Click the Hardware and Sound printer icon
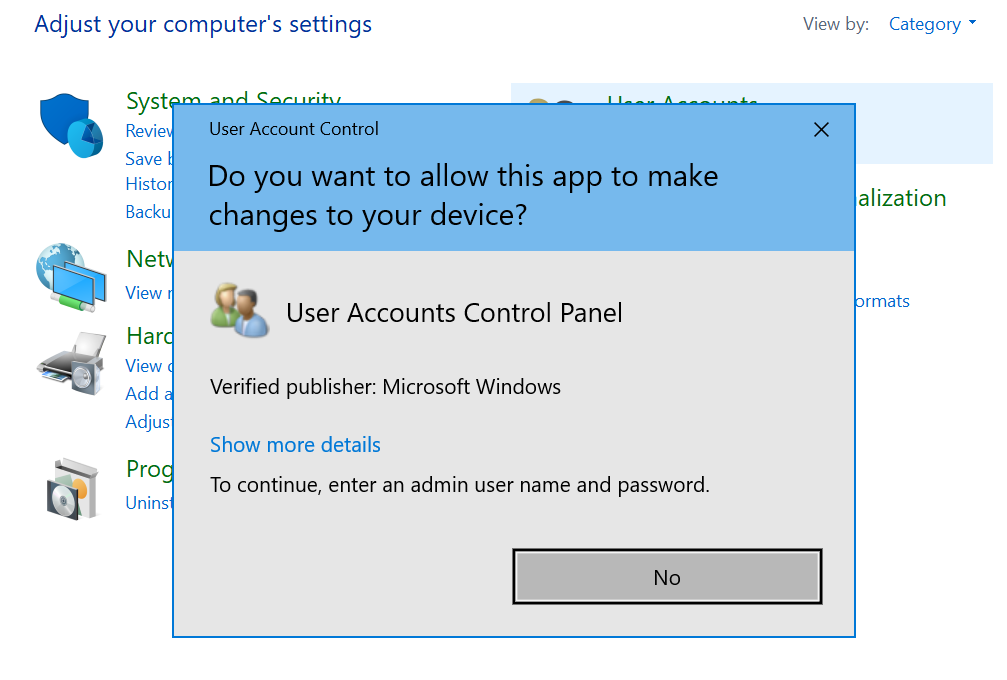 coord(70,365)
